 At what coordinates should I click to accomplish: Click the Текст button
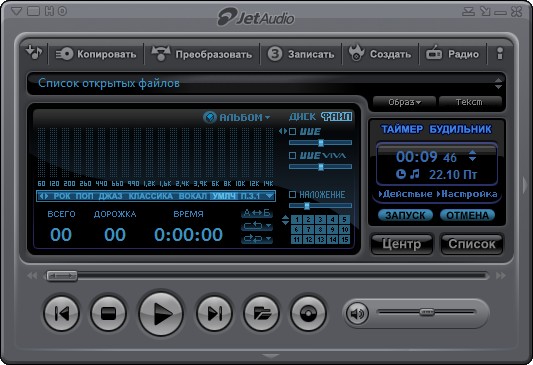[470, 102]
